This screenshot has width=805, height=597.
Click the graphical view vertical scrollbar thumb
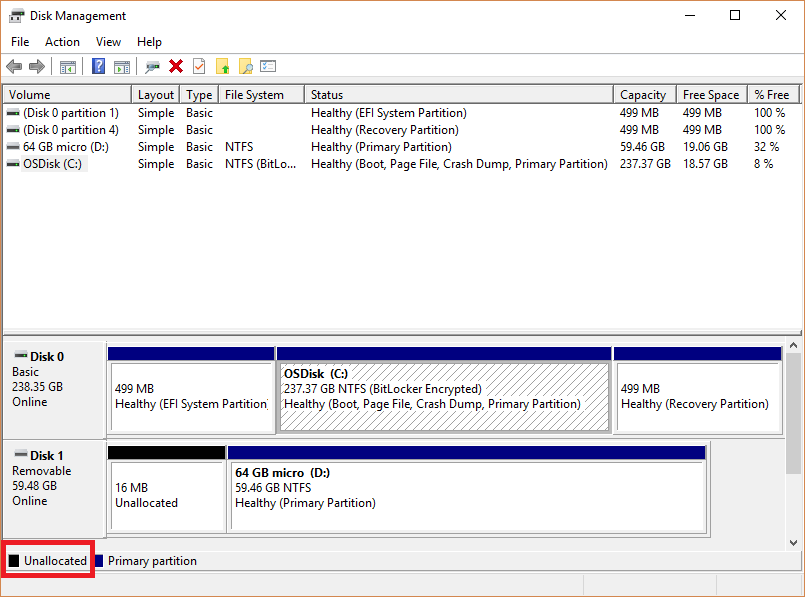point(794,414)
